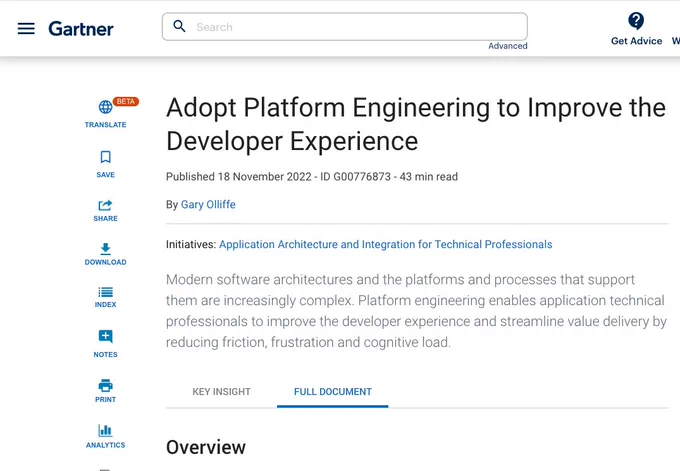Open the hamburger navigation menu
Screen dimensions: 680x471
[26, 29]
